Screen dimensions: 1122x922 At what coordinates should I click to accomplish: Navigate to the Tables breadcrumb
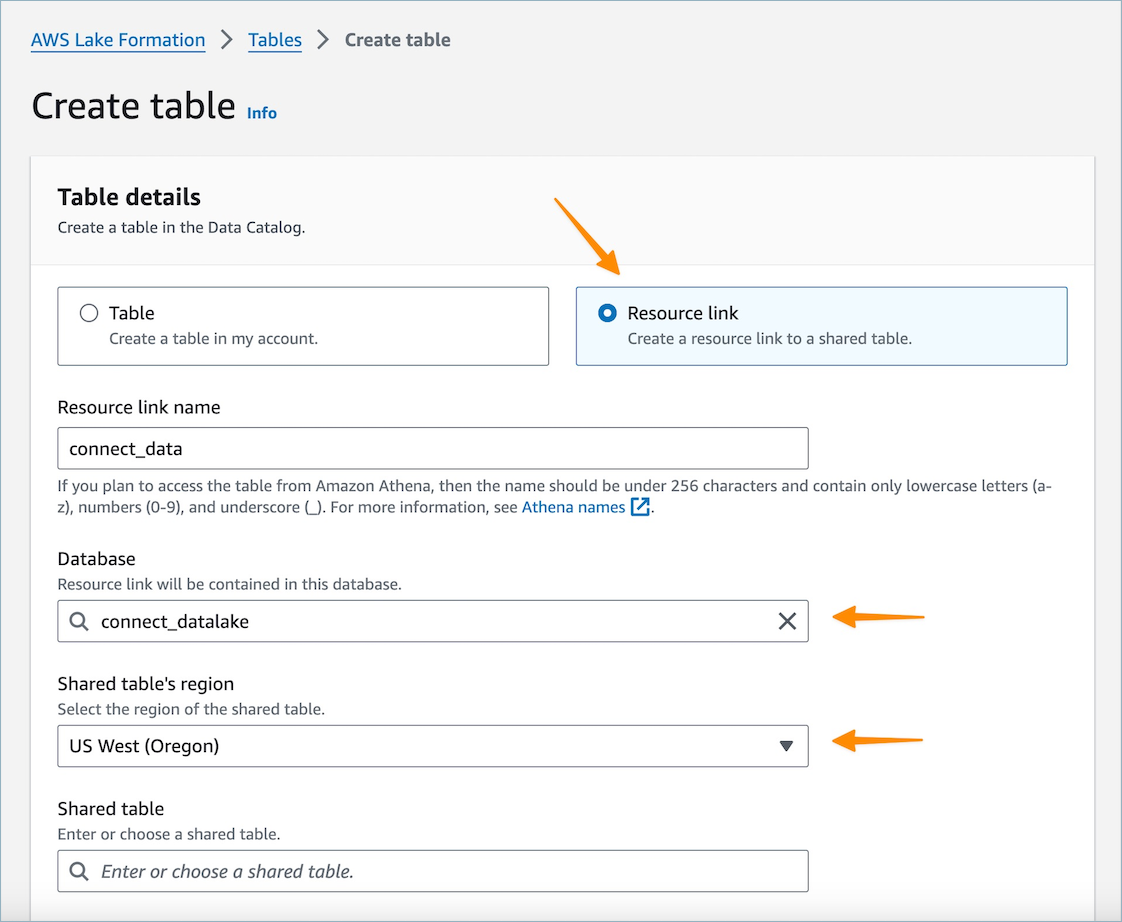(x=275, y=40)
